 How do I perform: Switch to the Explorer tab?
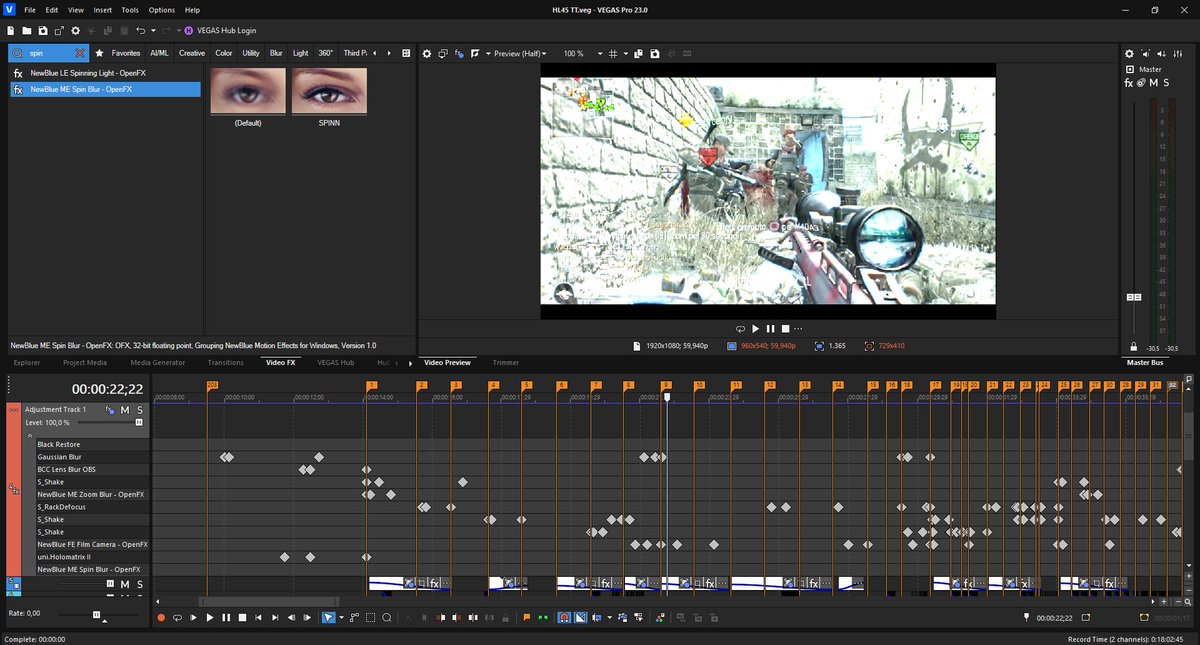coord(27,362)
